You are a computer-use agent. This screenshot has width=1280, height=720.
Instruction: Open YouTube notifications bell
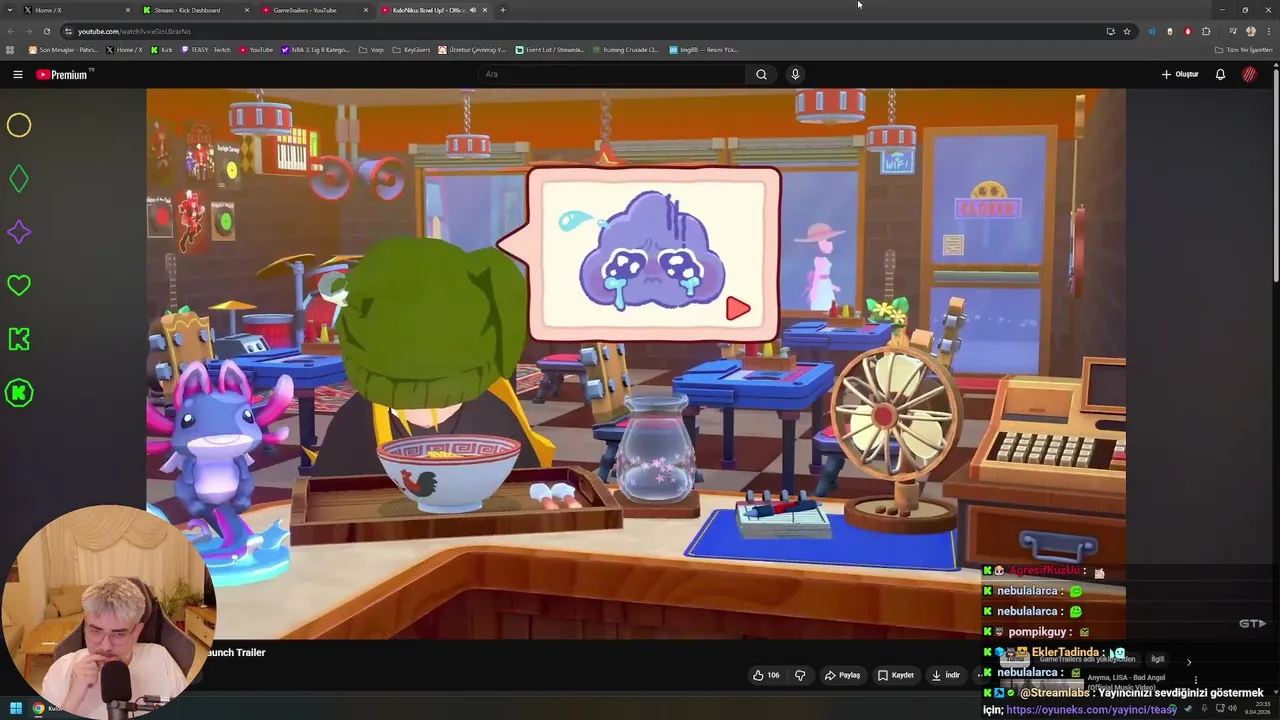[1220, 74]
